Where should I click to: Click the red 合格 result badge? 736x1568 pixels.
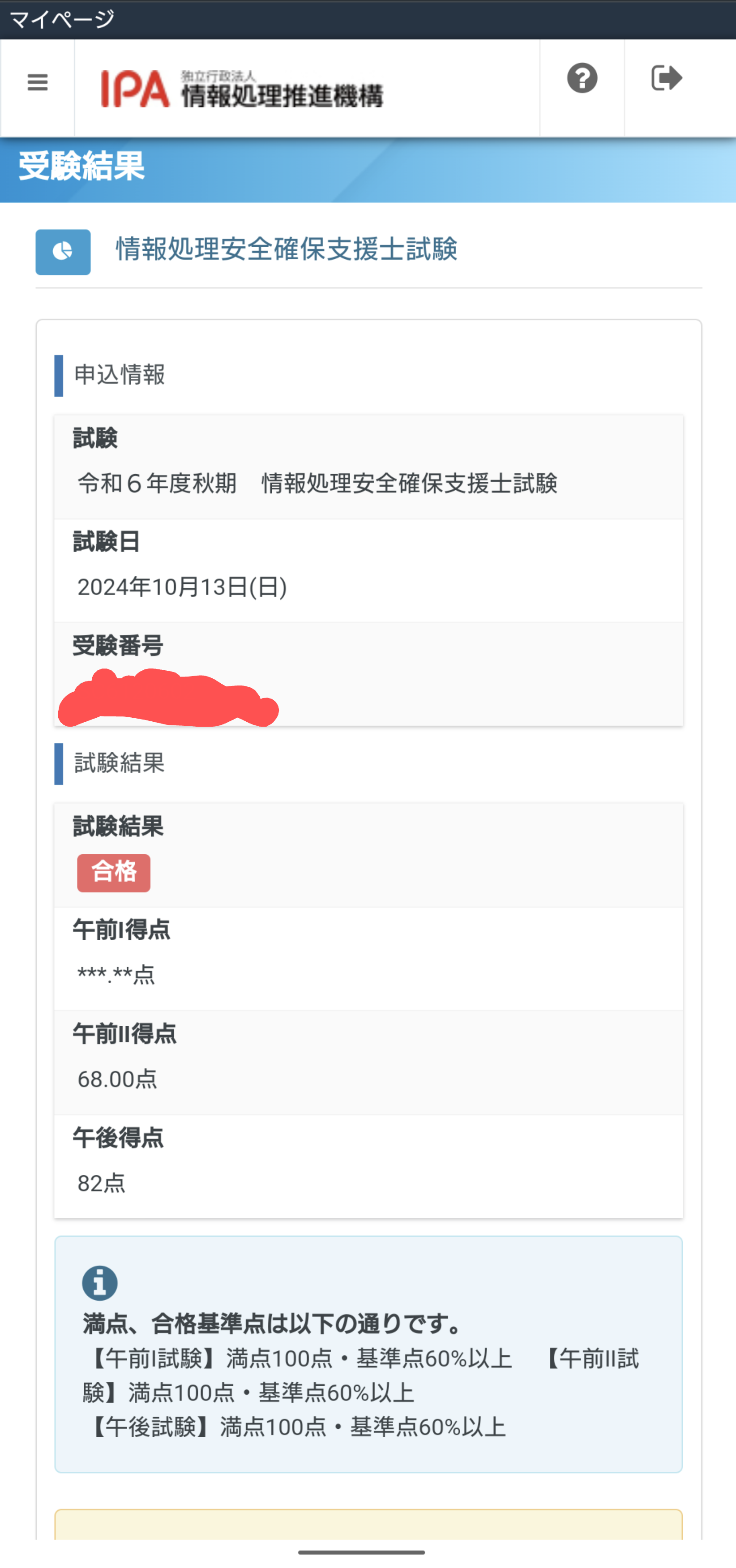pos(114,873)
